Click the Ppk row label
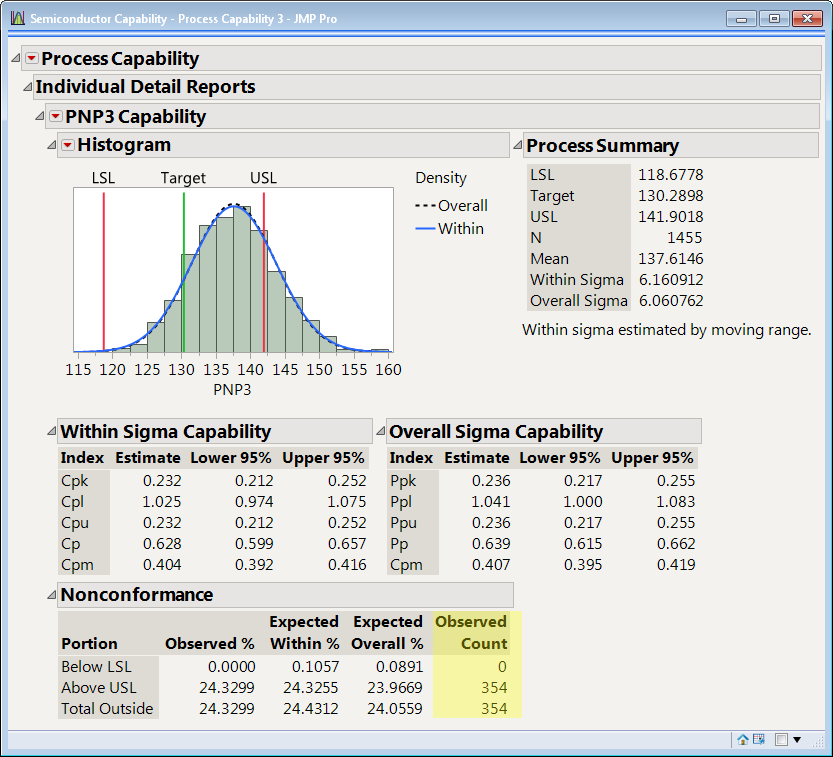 (403, 481)
